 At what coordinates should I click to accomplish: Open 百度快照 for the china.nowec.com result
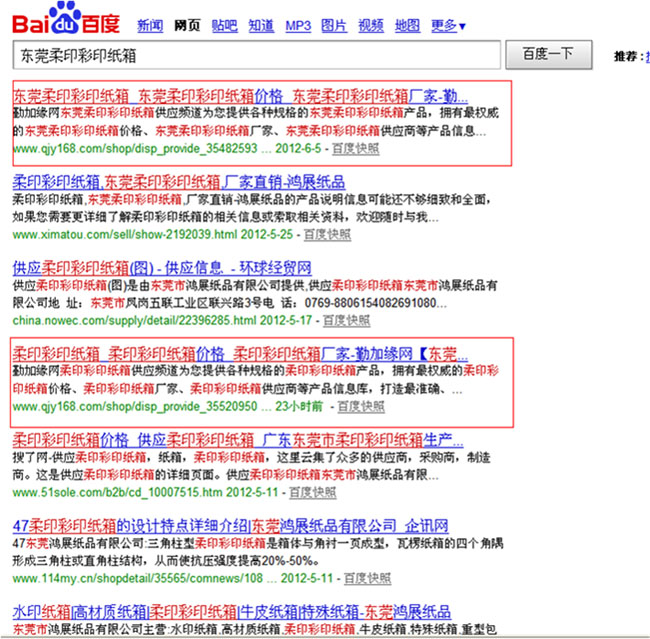pyautogui.click(x=347, y=321)
